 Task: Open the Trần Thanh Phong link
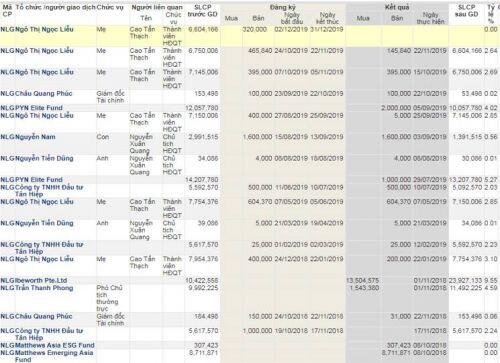pyautogui.click(x=44, y=288)
